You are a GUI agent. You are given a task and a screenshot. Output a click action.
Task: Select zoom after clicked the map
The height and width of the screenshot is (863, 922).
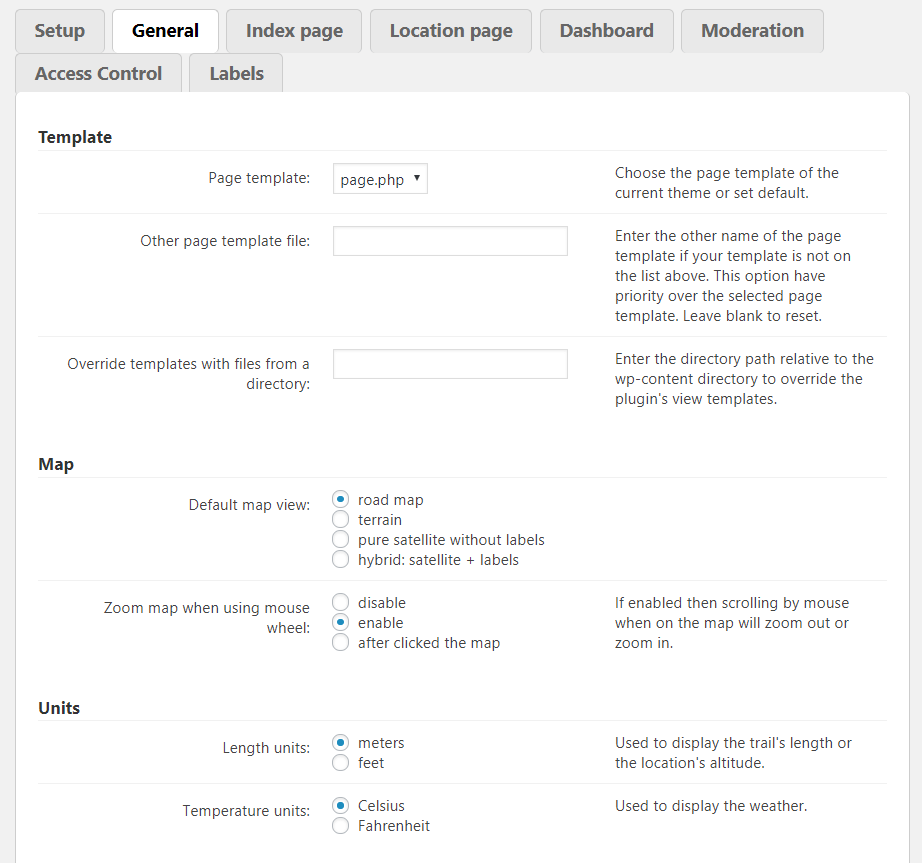coord(341,643)
